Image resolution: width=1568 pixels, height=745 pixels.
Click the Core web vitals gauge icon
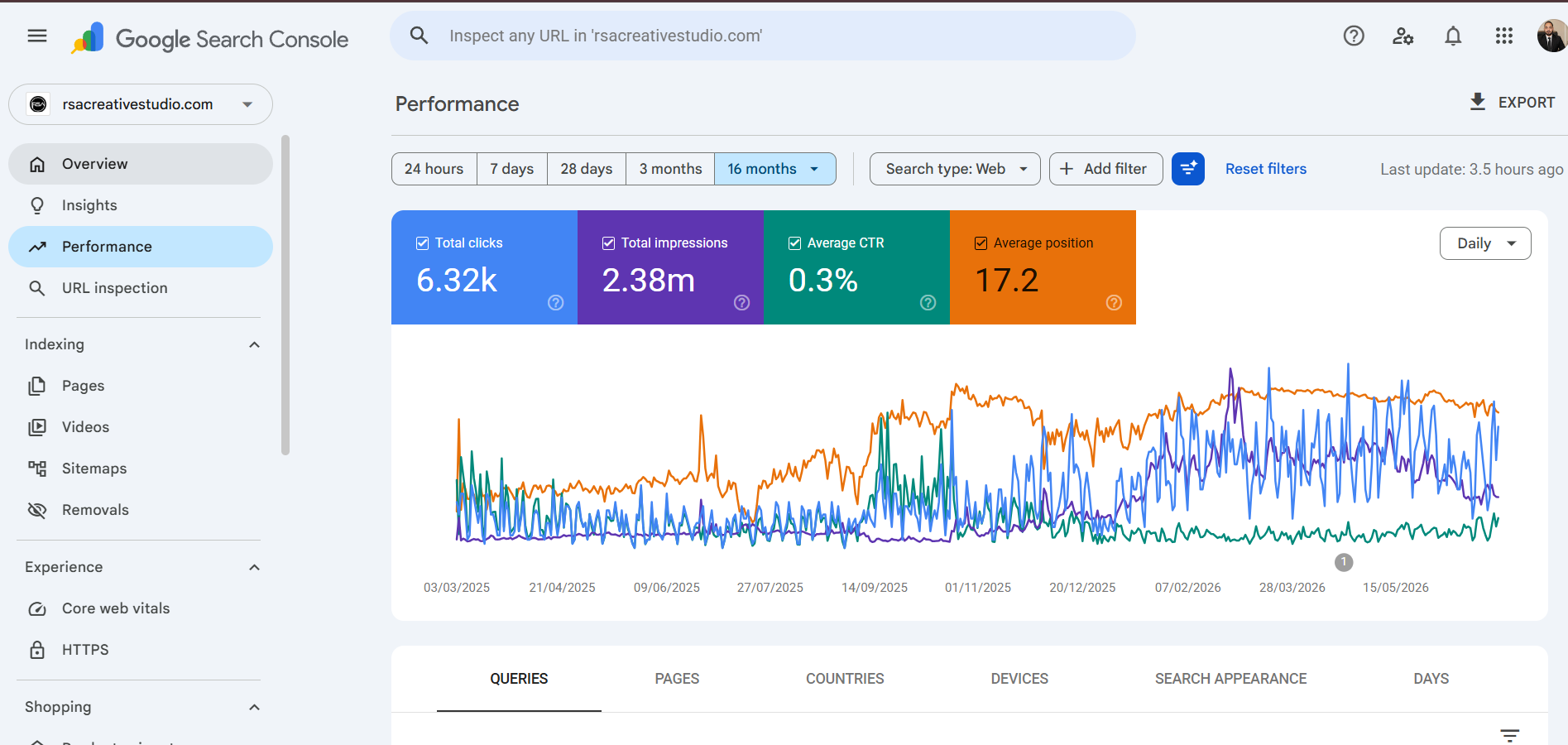[x=37, y=608]
